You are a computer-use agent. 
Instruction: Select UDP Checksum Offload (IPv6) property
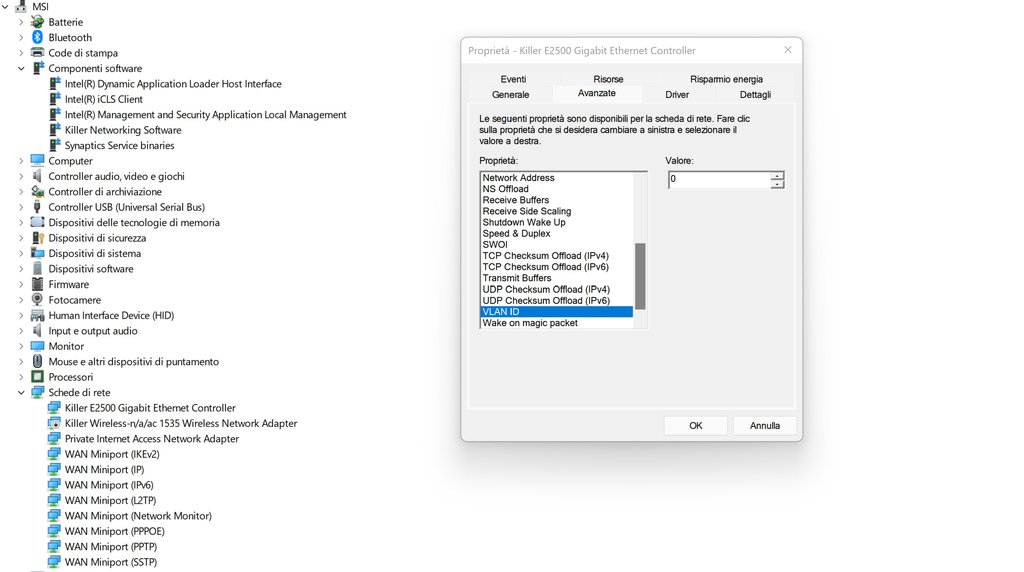pyautogui.click(x=556, y=300)
